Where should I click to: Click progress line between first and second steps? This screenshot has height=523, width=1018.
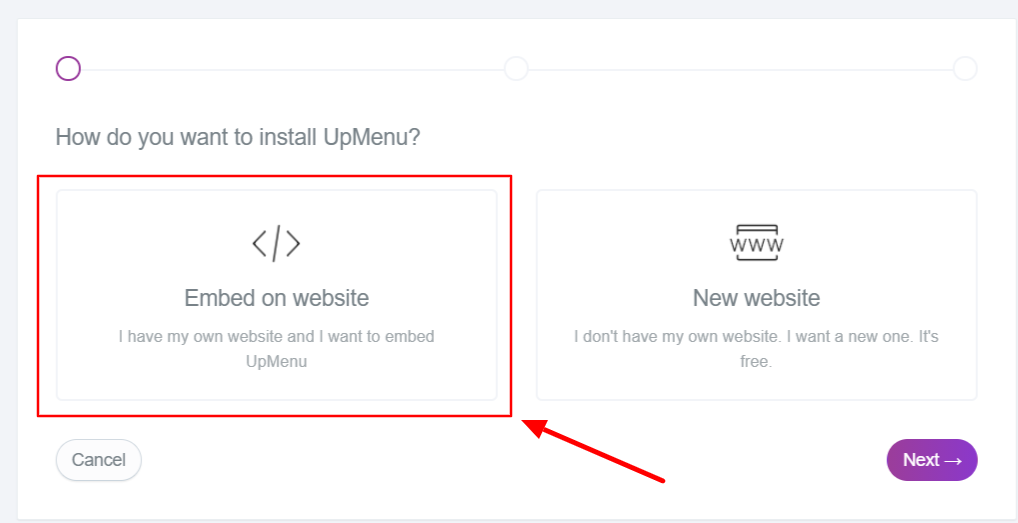click(292, 69)
